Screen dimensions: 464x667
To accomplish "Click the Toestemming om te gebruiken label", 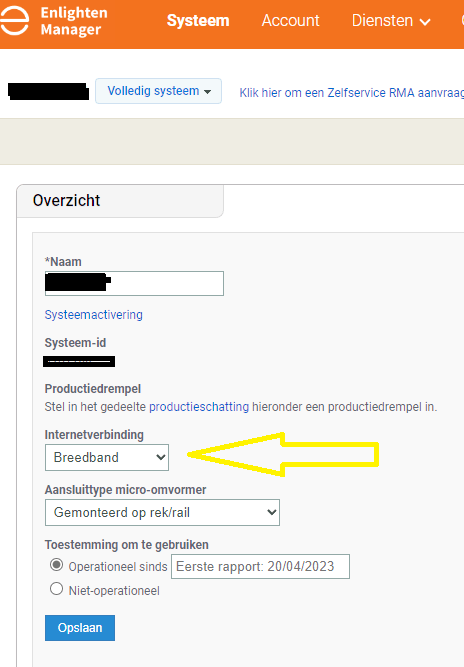I will (127, 545).
